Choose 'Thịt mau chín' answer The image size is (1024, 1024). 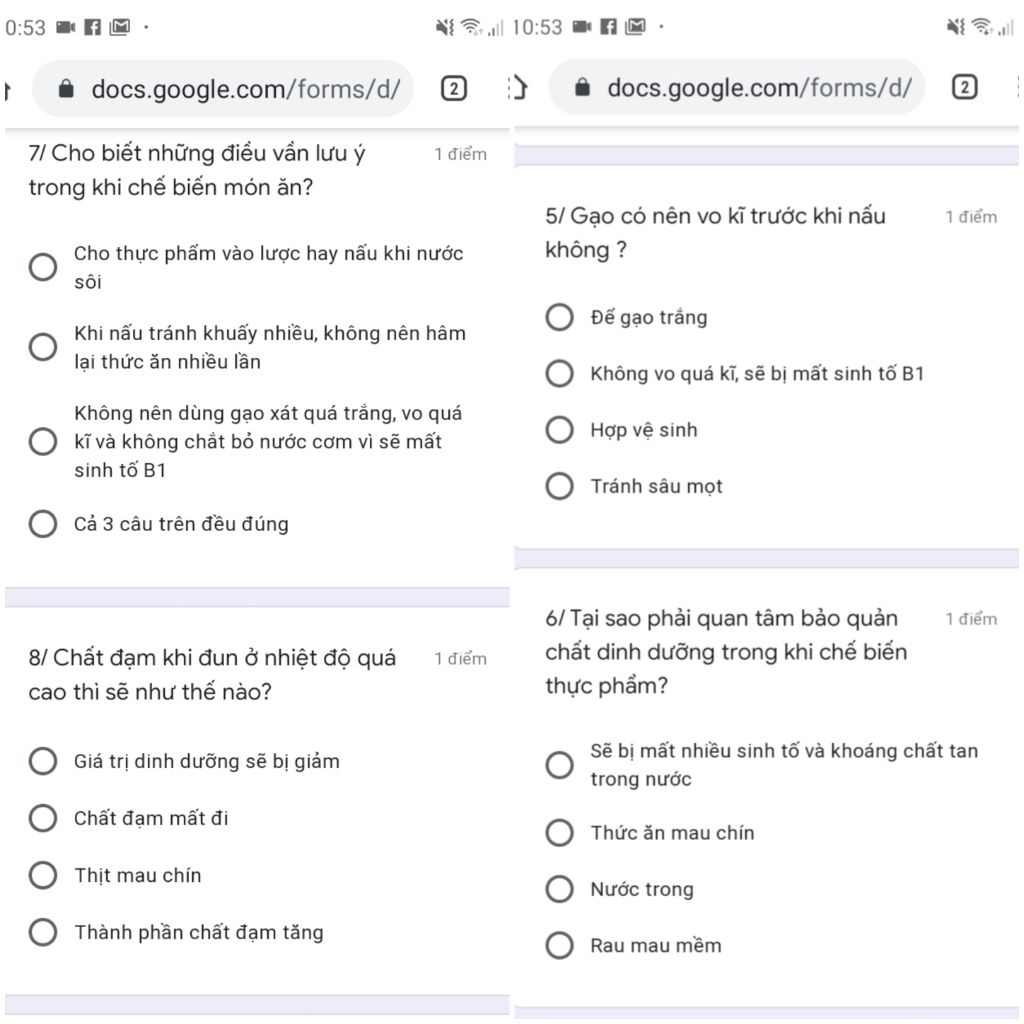43,876
